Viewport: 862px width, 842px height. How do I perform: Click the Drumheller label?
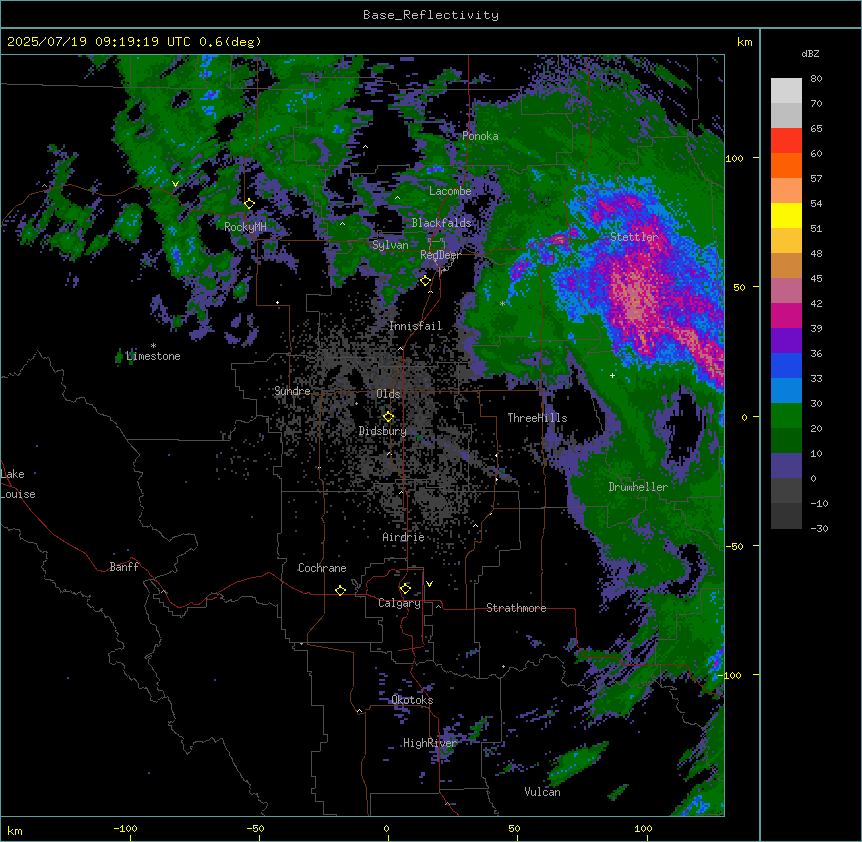(x=638, y=487)
